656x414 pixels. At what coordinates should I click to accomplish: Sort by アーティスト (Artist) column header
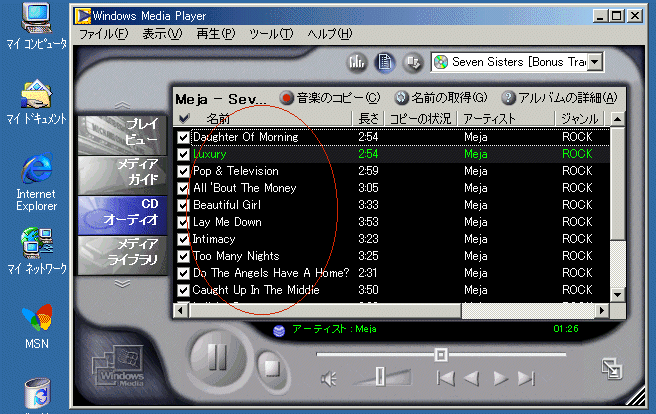(506, 119)
